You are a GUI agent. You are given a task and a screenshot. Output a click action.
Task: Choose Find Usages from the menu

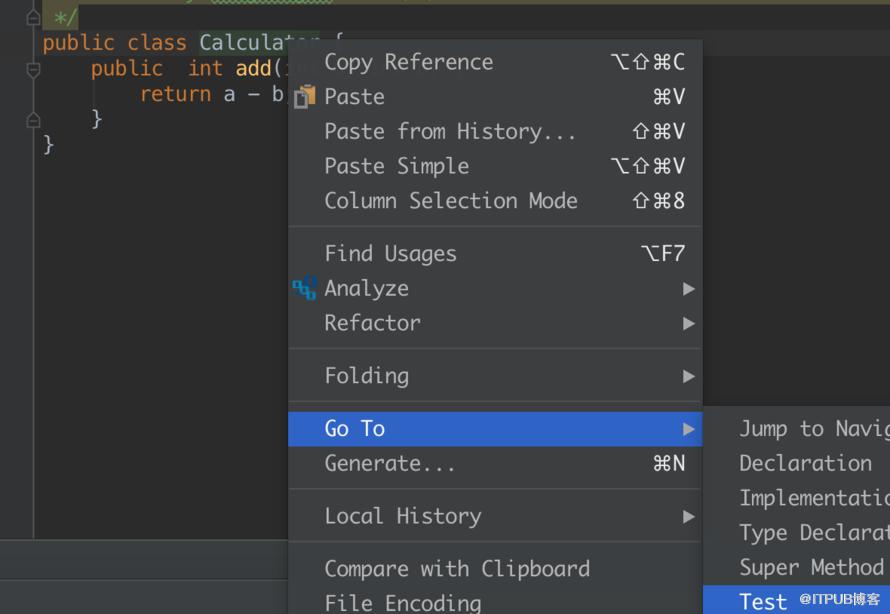click(496, 254)
